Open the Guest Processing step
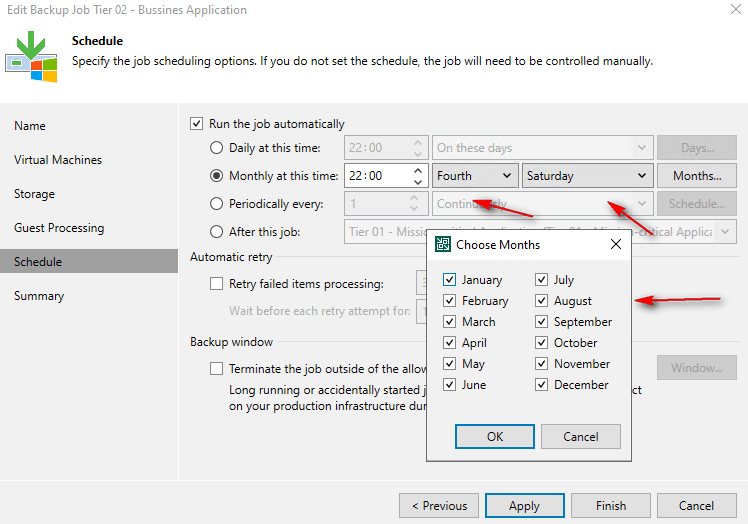Image resolution: width=748 pixels, height=524 pixels. (59, 228)
